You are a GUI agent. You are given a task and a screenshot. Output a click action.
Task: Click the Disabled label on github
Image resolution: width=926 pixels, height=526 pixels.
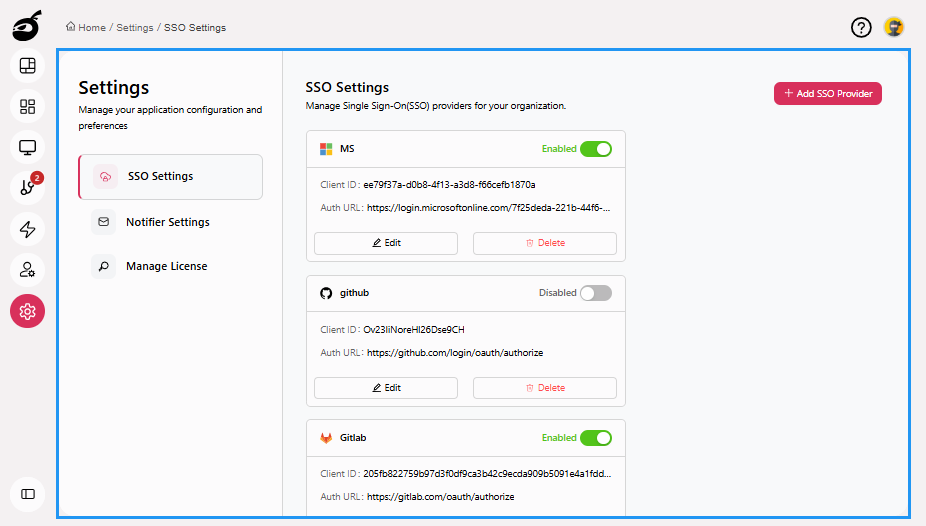(x=557, y=293)
